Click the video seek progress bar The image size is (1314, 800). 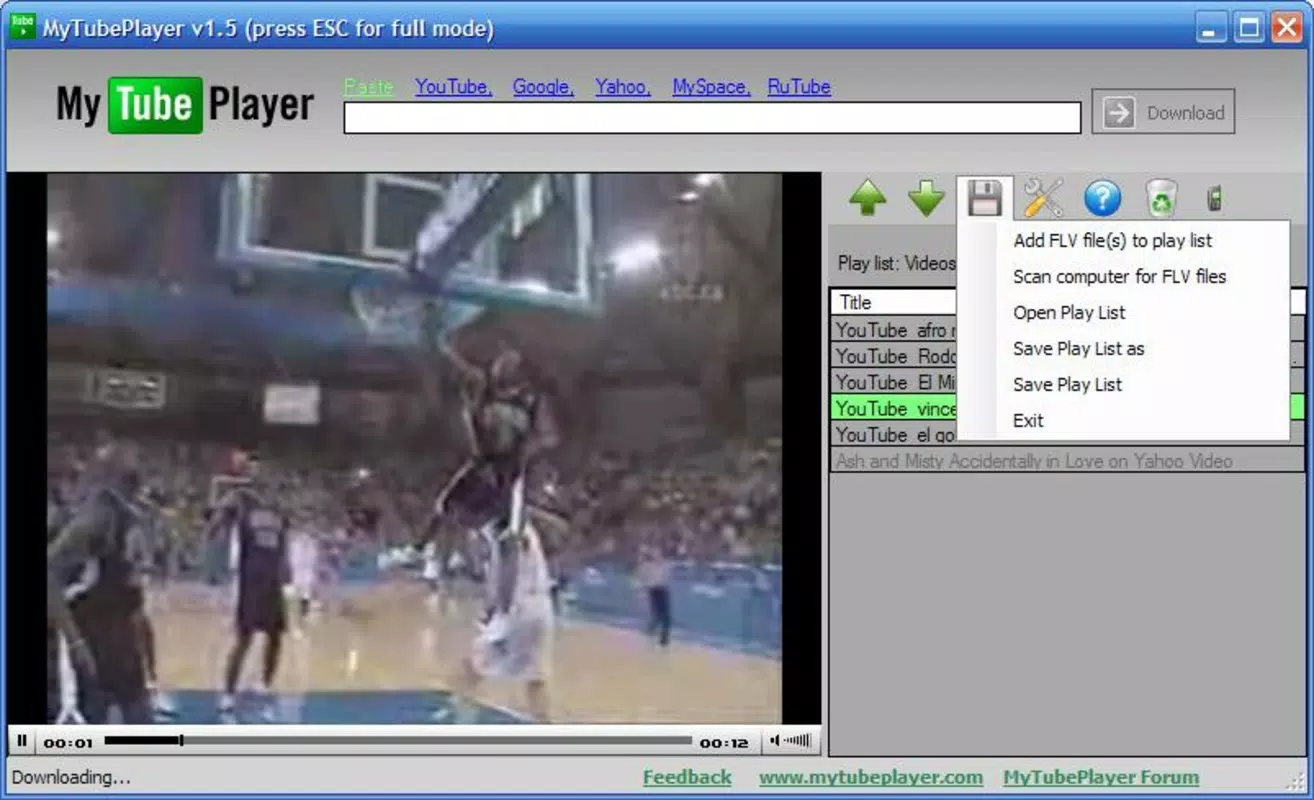pyautogui.click(x=397, y=741)
